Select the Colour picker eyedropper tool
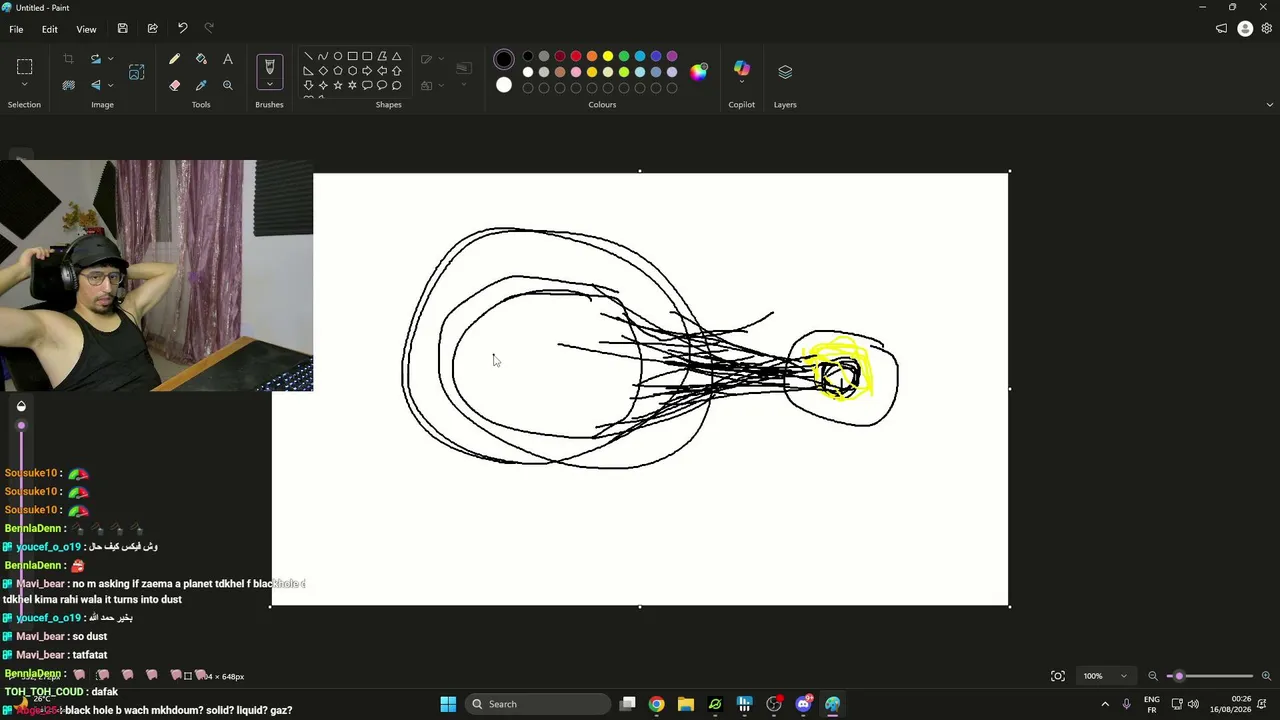1280x720 pixels. coord(201,86)
